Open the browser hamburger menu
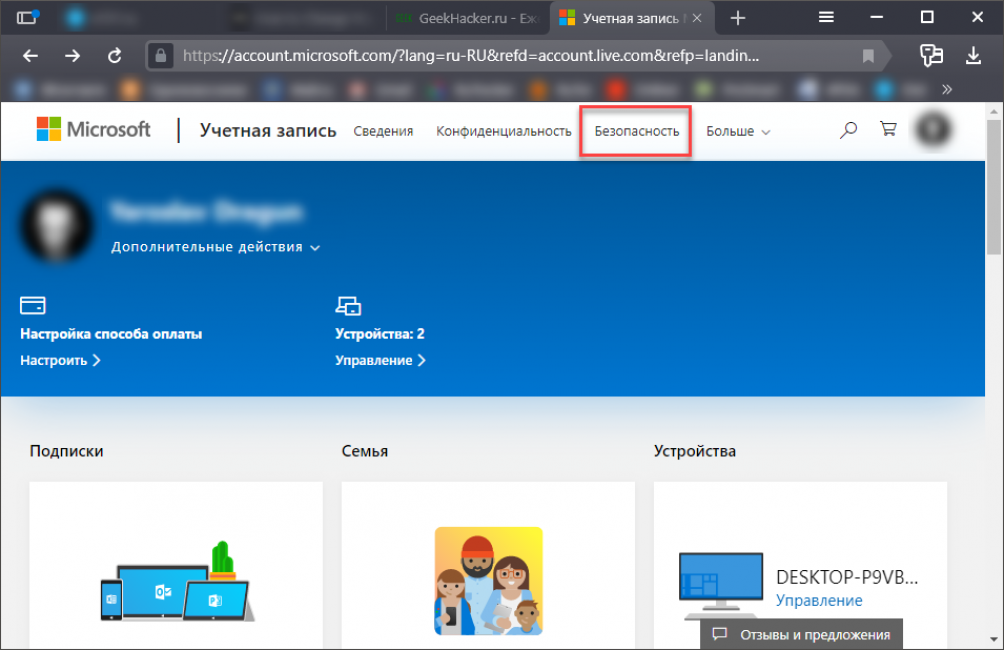1004x650 pixels. coord(826,17)
